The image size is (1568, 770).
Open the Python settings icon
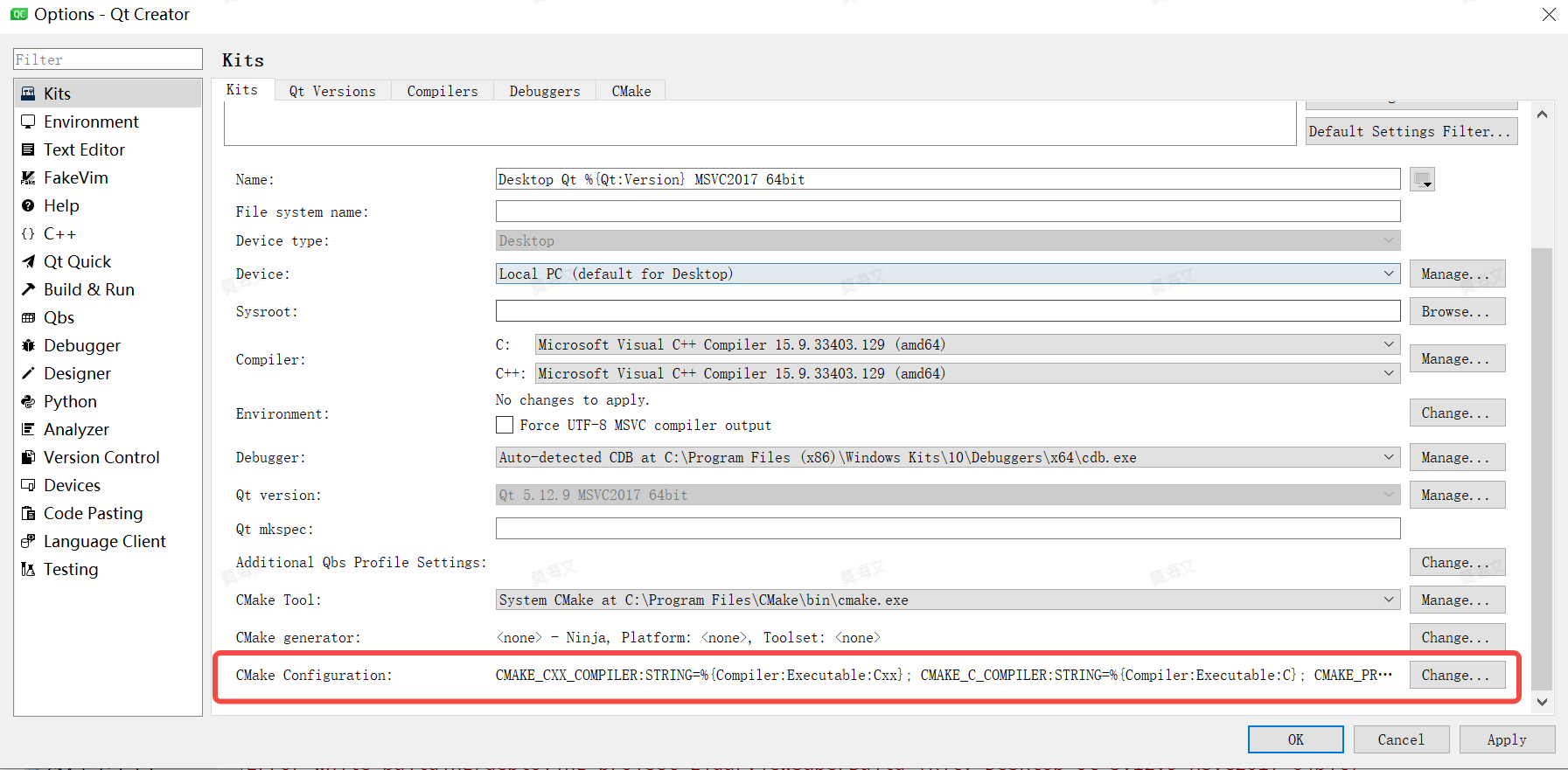[28, 401]
